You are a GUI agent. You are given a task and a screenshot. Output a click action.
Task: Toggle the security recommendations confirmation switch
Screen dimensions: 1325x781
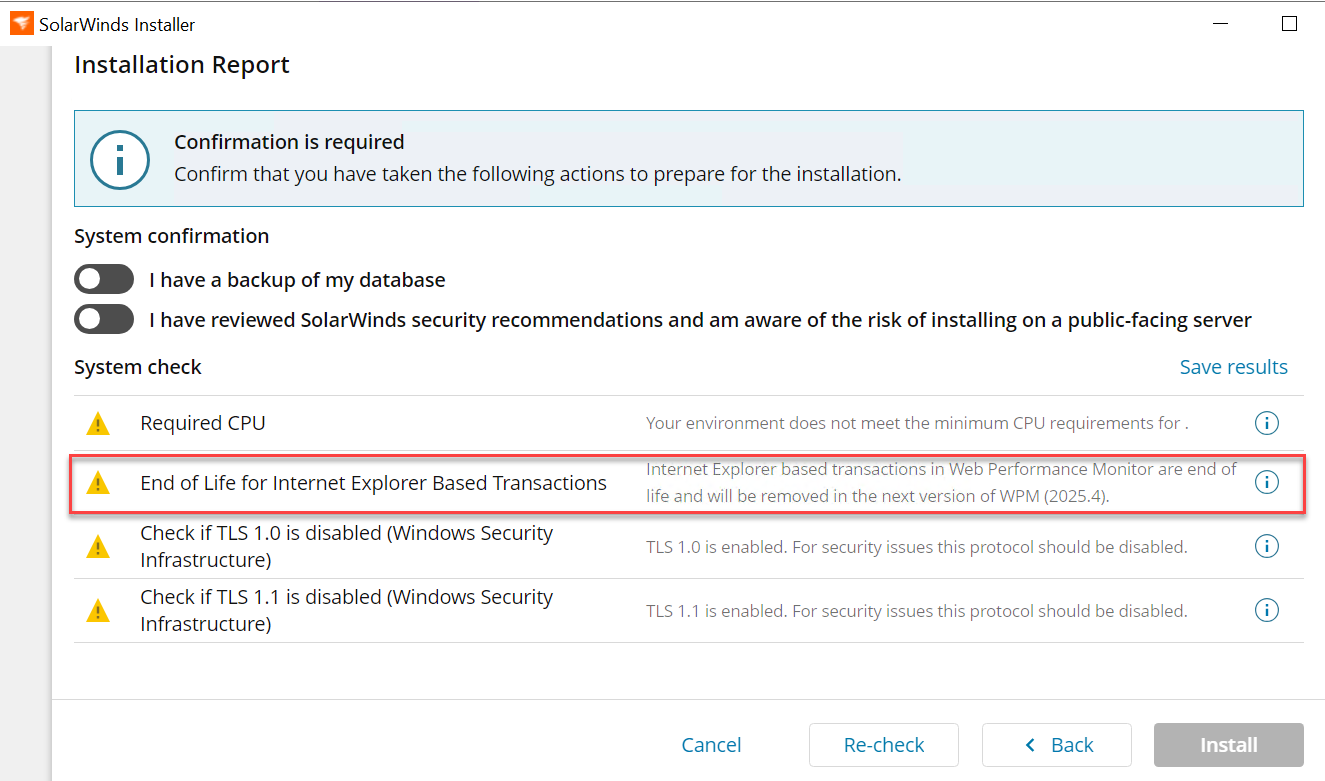(x=104, y=319)
